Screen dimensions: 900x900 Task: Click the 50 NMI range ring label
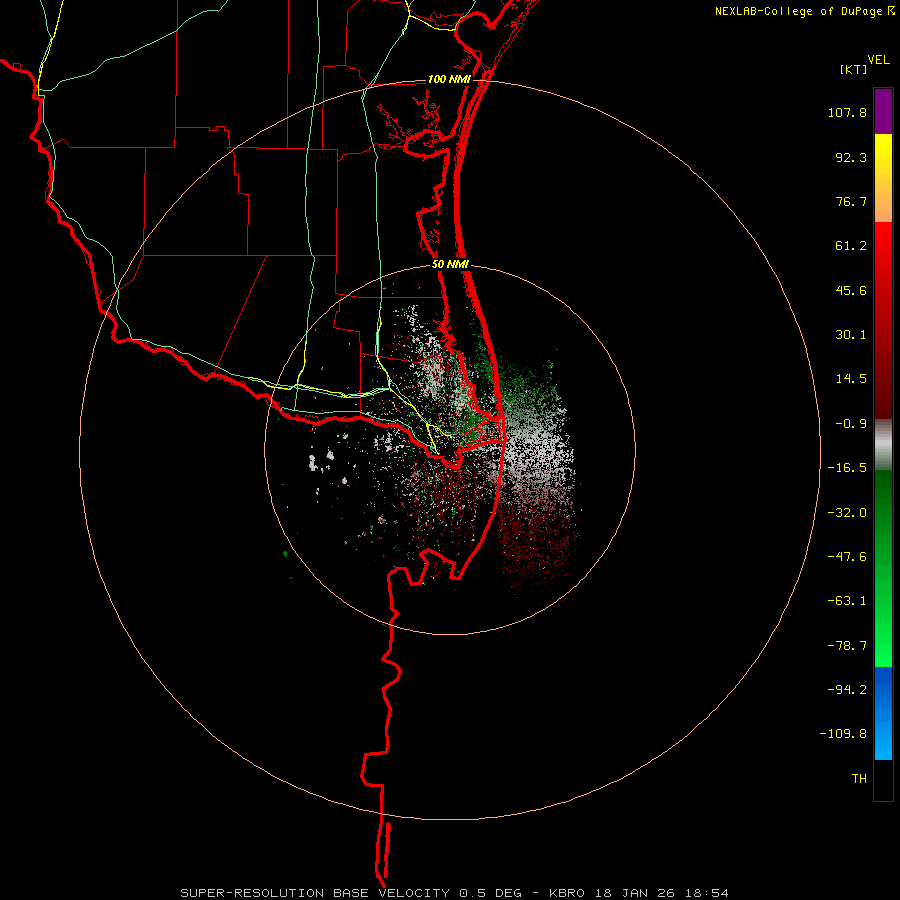point(450,265)
